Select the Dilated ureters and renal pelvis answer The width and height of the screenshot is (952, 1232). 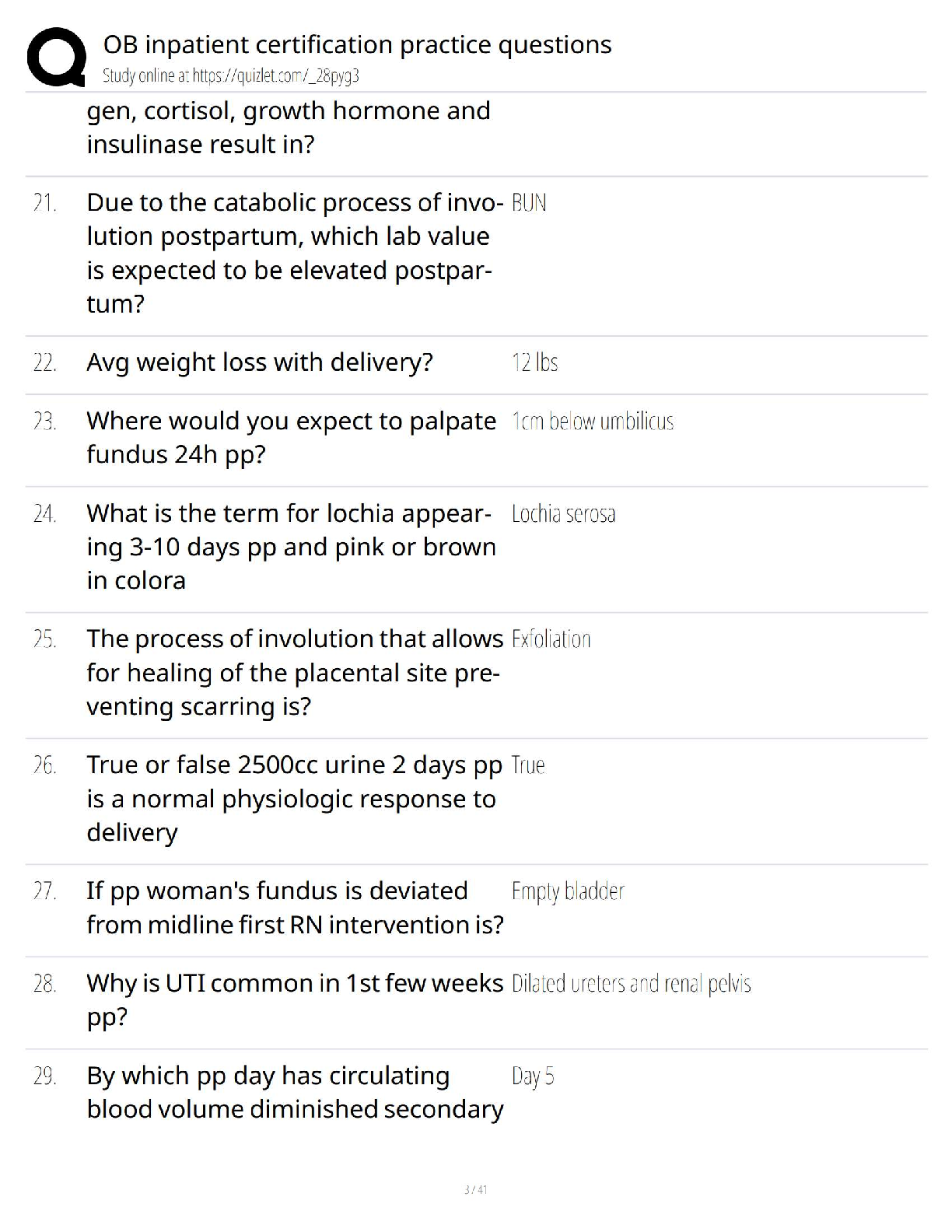click(x=632, y=984)
